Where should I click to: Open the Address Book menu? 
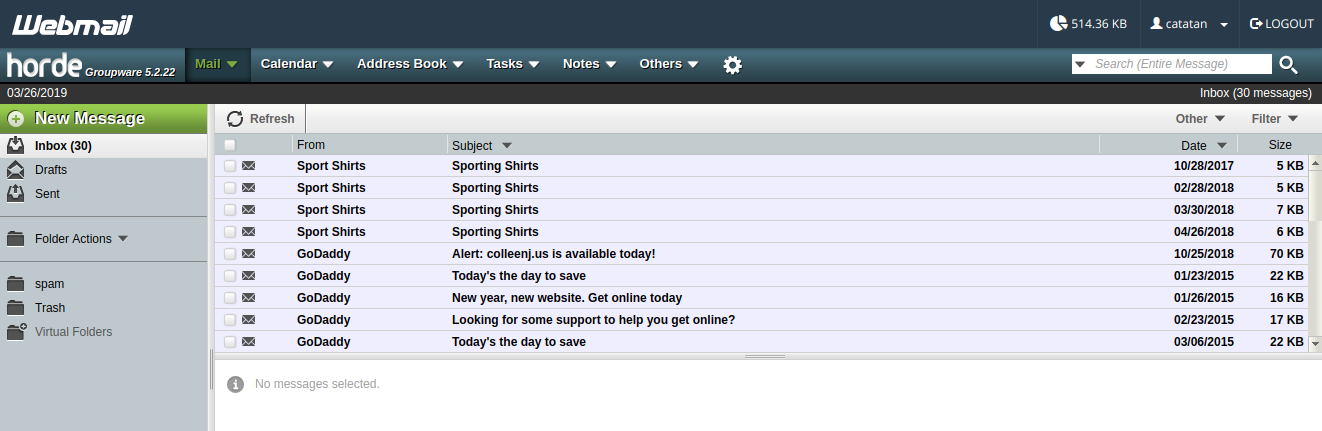[x=409, y=64]
